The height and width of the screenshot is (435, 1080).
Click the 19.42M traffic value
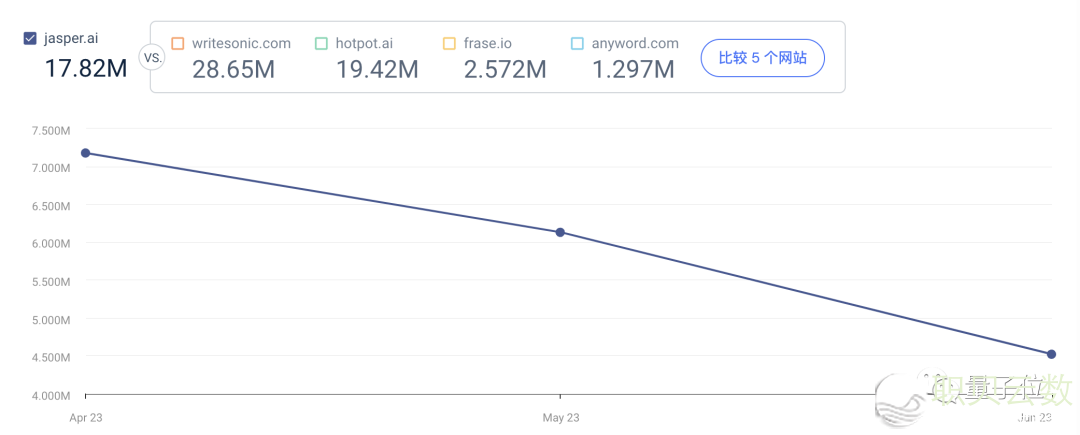[377, 70]
